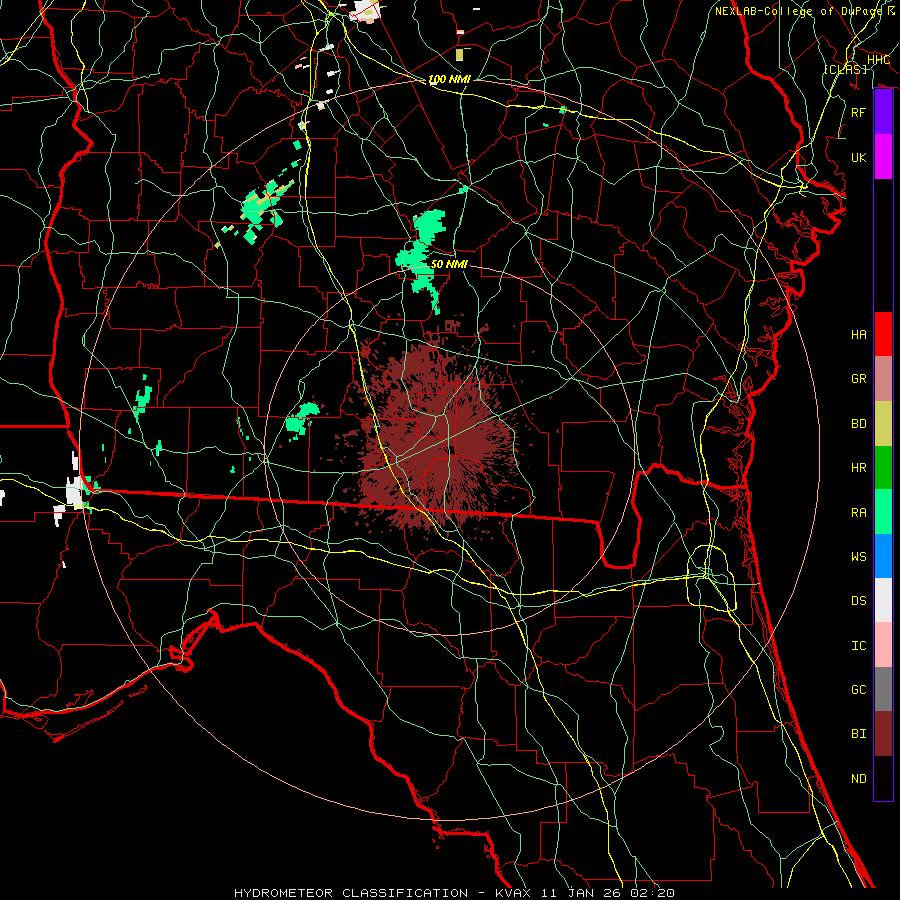Click the blue WS legend color swatch
The height and width of the screenshot is (900, 900).
(883, 556)
